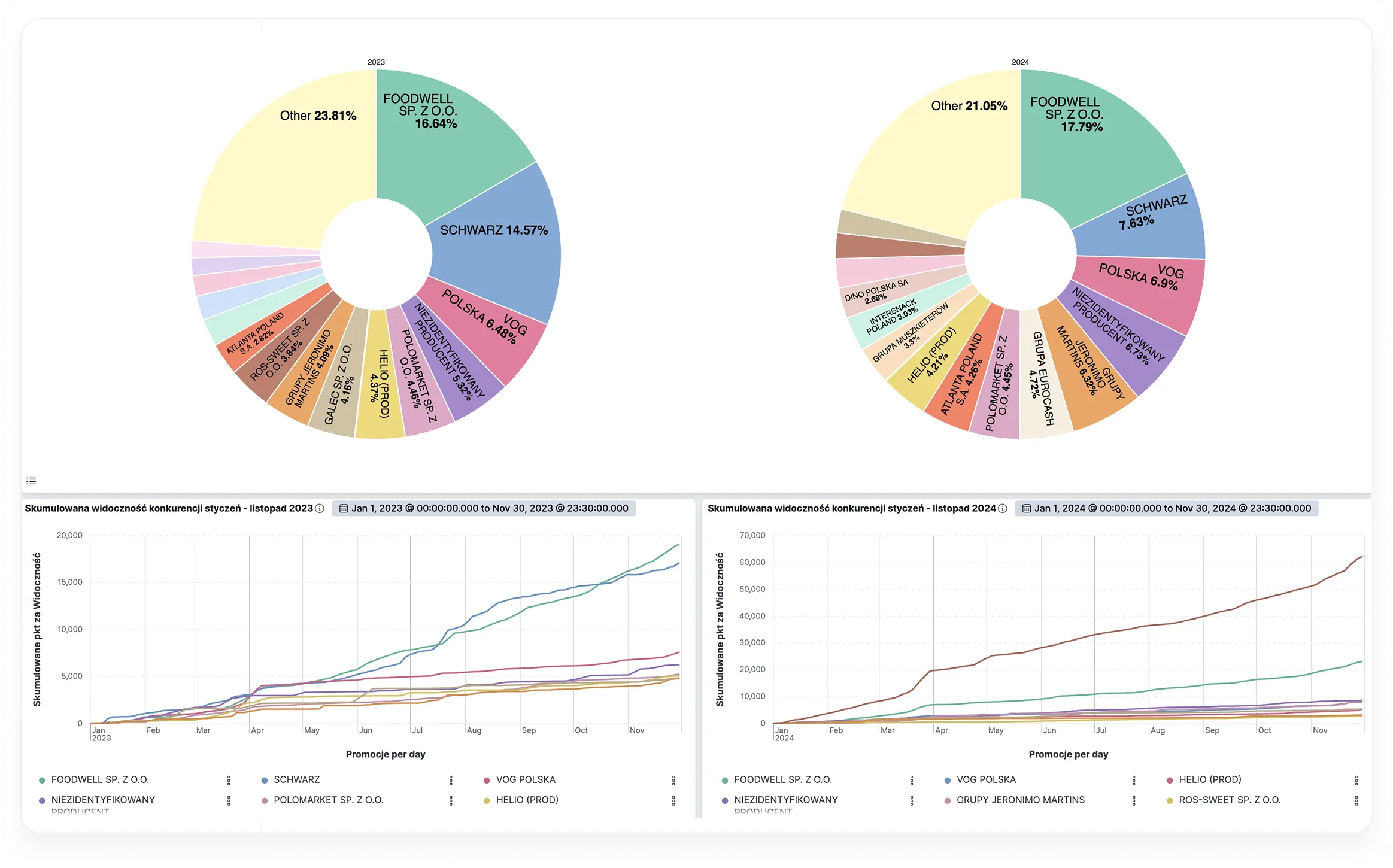Select the POLOMARKET SP. Z O.O. legend label
Viewport: 1393px width, 868px height.
(x=329, y=800)
